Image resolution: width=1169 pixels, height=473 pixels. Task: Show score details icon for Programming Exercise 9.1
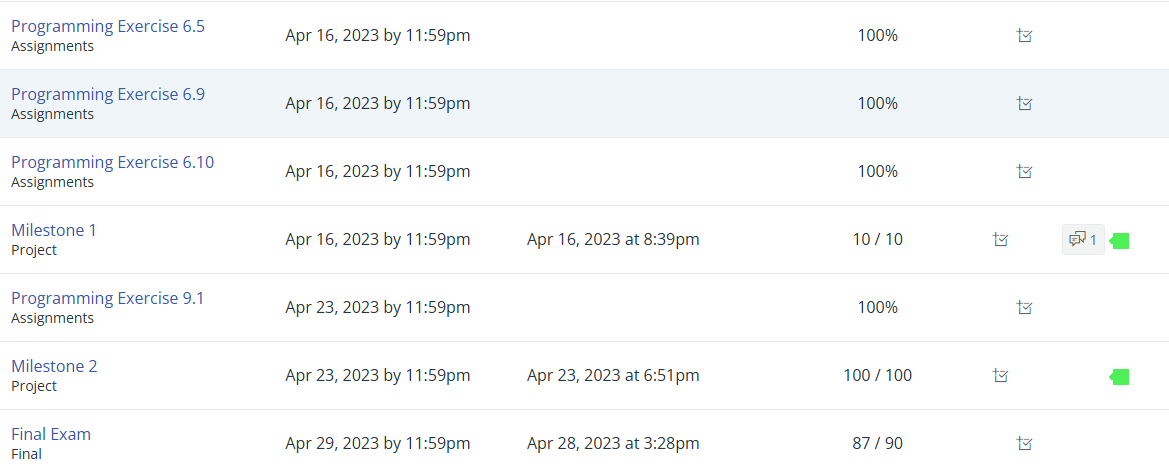[1025, 307]
